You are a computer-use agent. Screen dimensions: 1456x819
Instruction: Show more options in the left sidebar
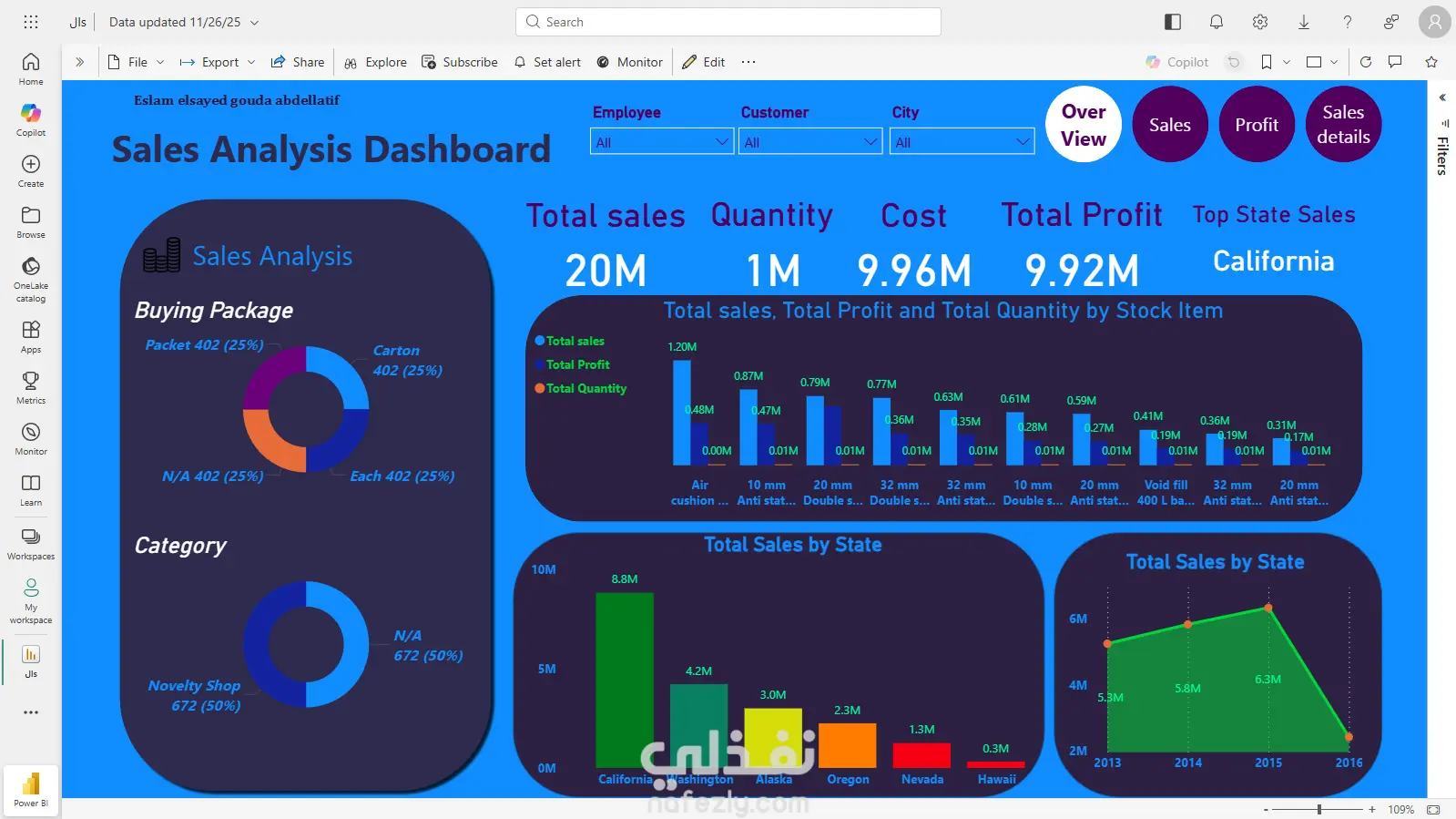coord(31,712)
